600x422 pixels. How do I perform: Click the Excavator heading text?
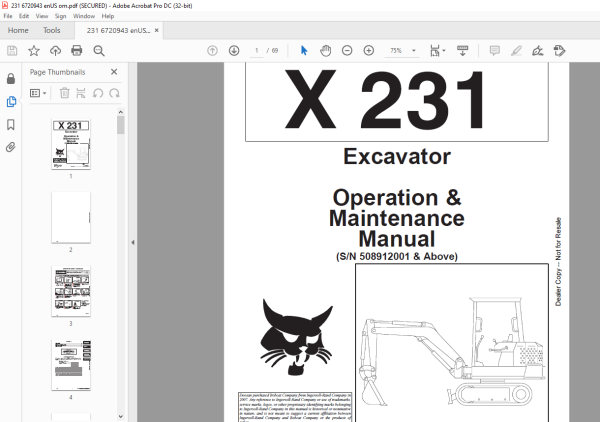point(397,156)
